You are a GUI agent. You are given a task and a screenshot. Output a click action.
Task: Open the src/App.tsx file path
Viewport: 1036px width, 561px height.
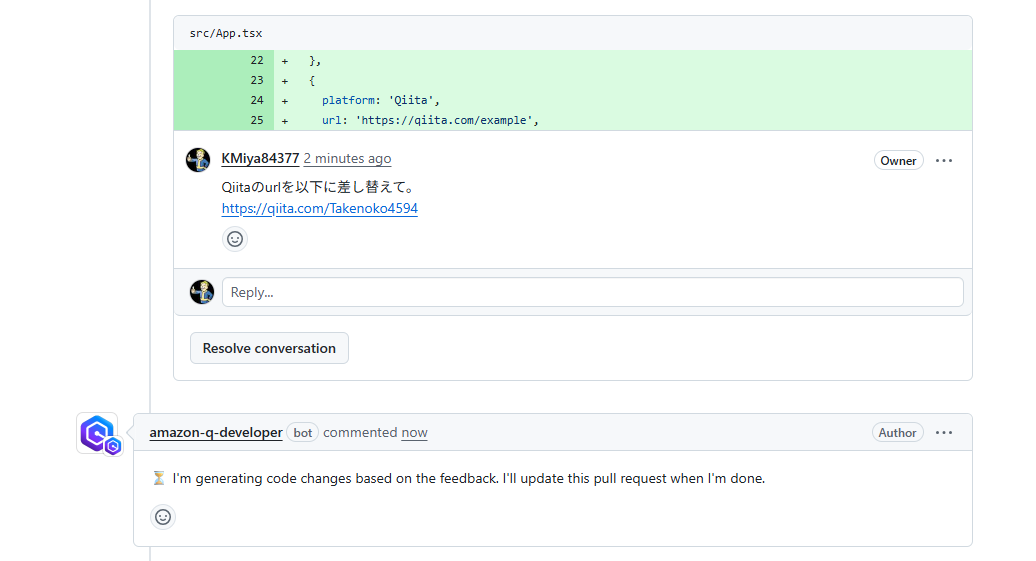click(x=226, y=33)
